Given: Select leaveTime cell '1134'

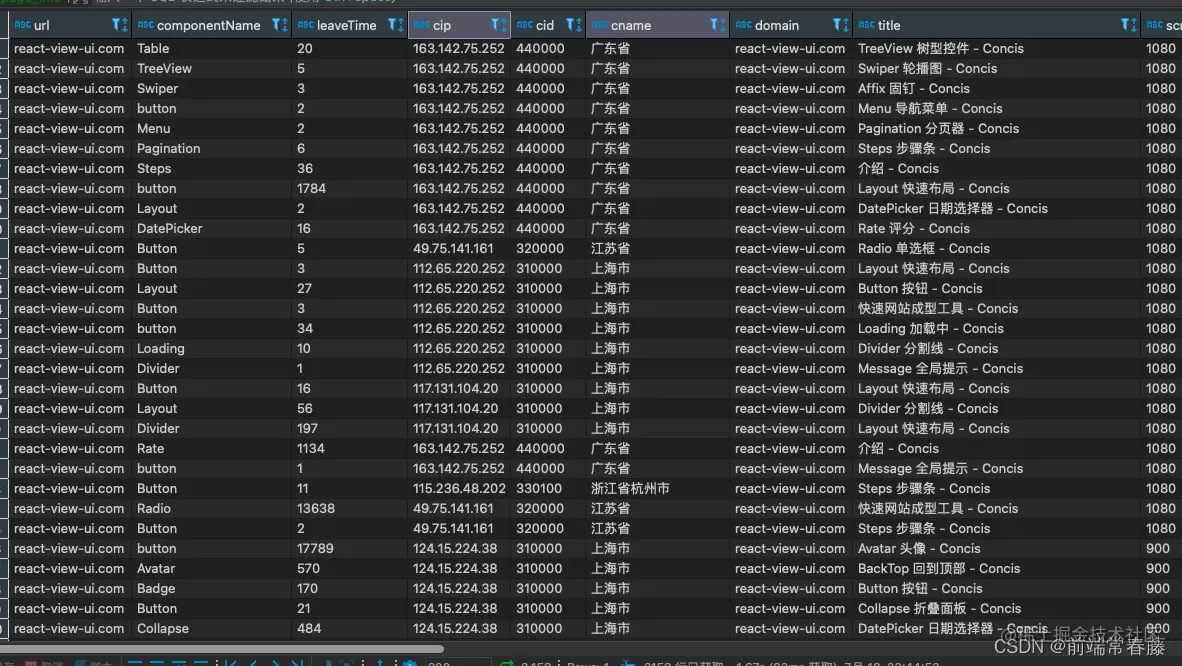Looking at the screenshot, I should coord(350,448).
